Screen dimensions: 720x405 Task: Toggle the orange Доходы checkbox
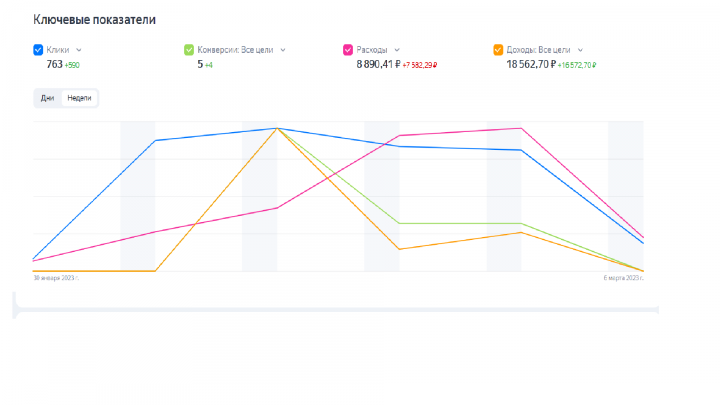point(498,49)
